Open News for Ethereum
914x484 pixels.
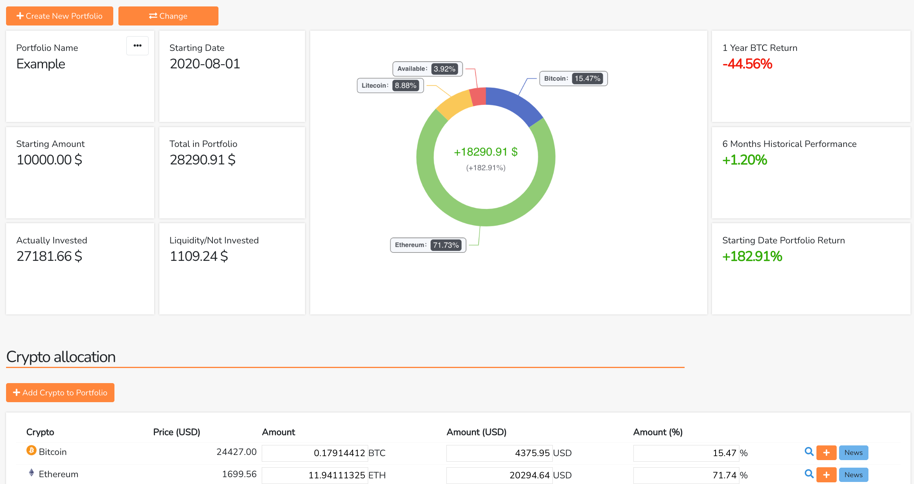853,475
